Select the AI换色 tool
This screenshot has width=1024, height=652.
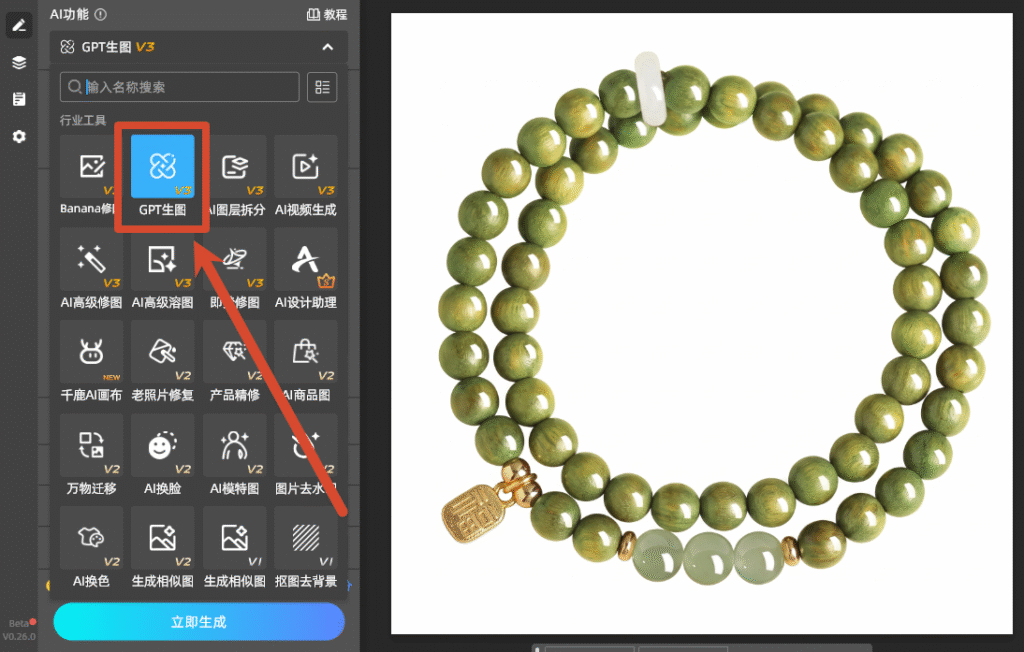pyautogui.click(x=91, y=547)
